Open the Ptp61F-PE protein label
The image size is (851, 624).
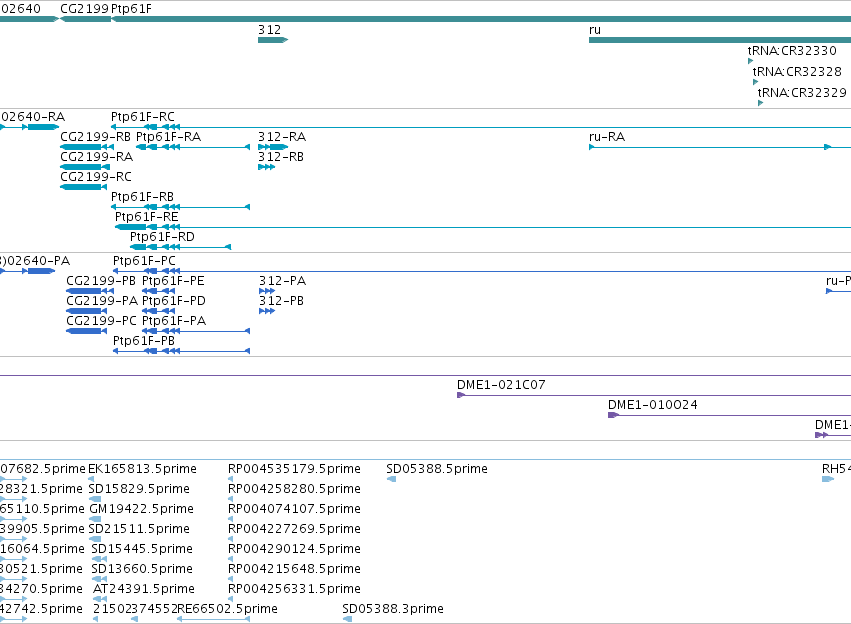point(173,281)
